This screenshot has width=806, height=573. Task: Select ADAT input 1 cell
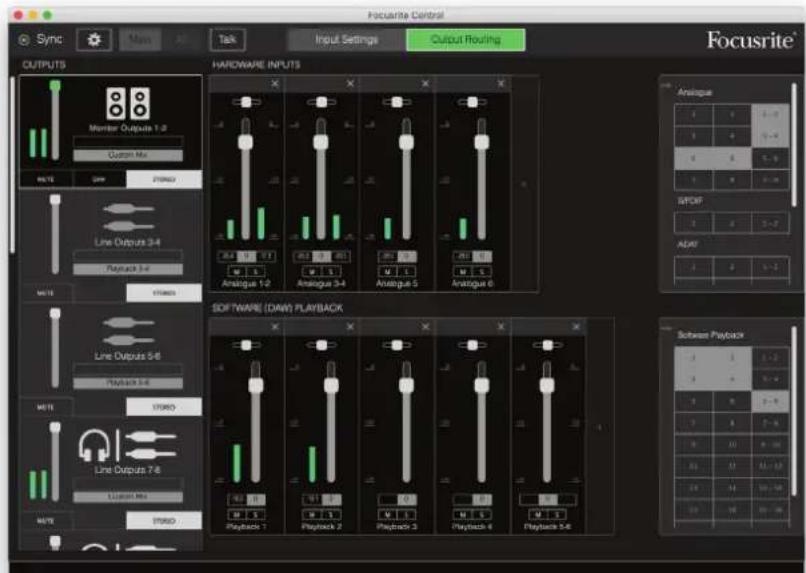click(x=693, y=267)
